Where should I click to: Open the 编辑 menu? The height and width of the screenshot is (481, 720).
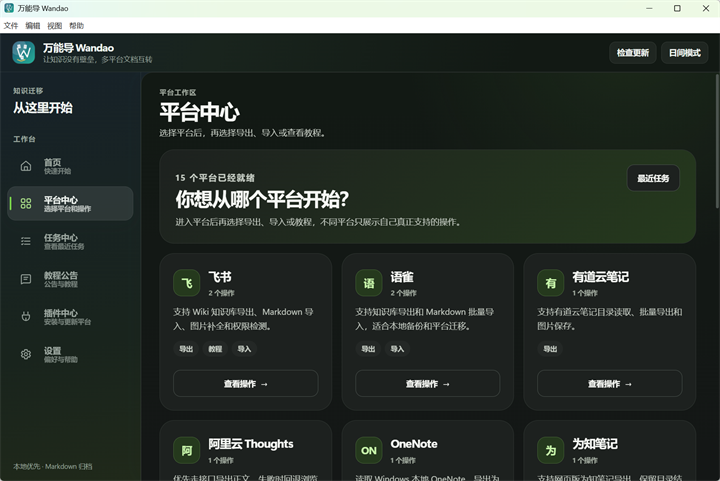33,26
